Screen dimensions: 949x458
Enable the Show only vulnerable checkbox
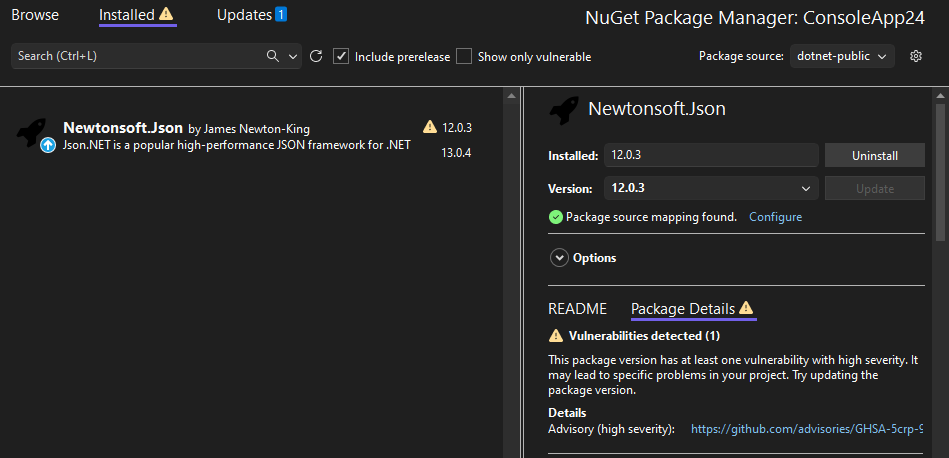click(464, 57)
